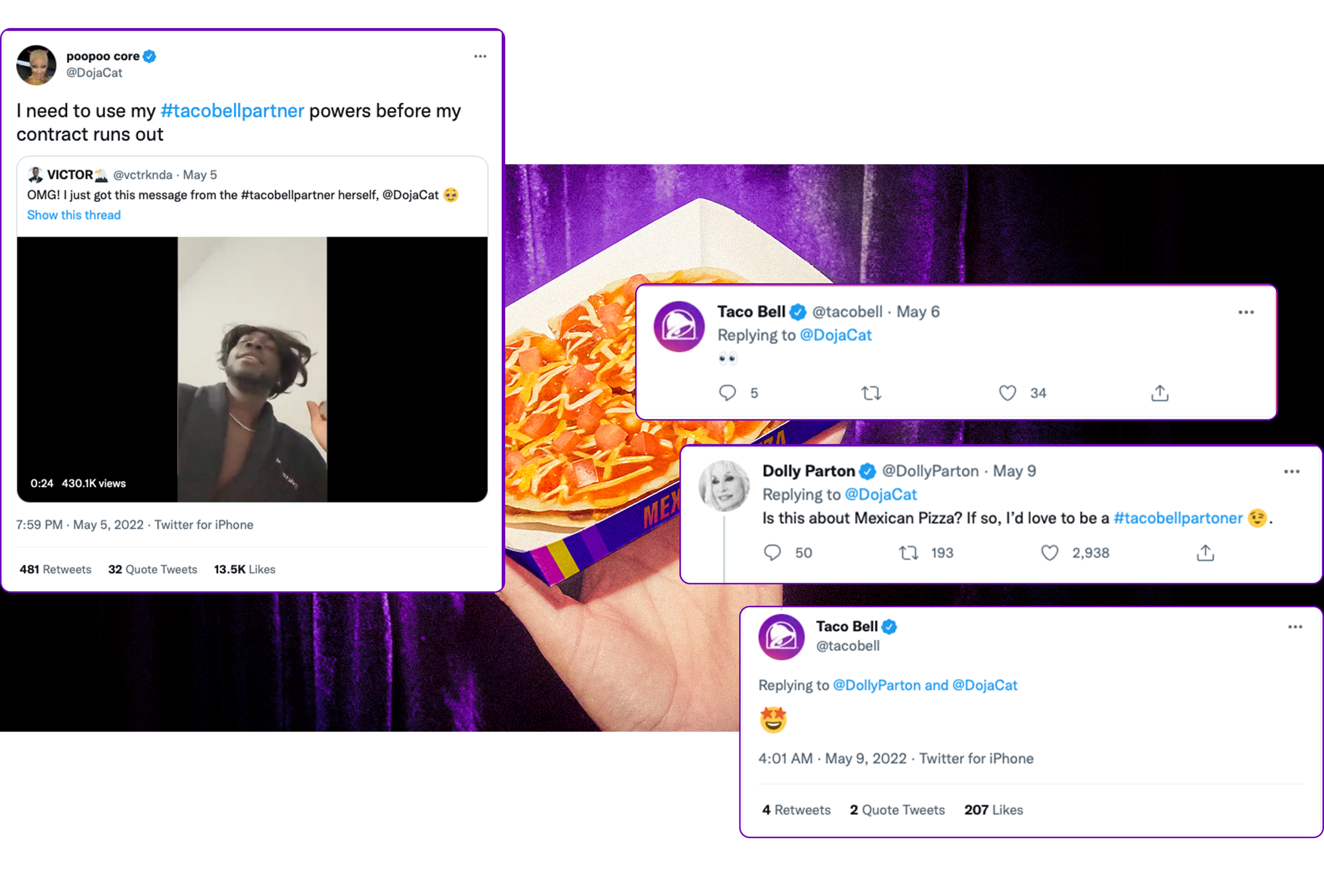Play the quoted video from VICTOR

point(252,369)
